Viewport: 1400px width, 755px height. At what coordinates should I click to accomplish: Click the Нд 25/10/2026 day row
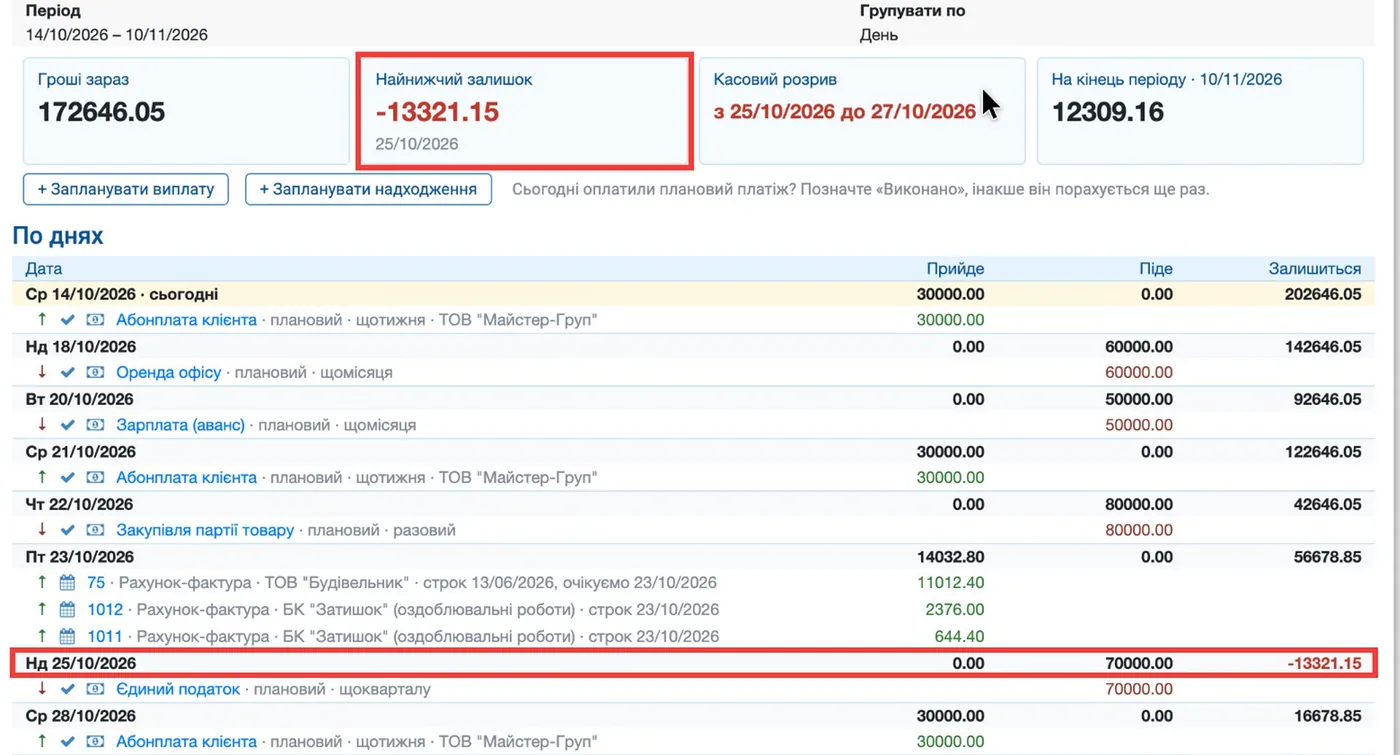click(x=693, y=663)
